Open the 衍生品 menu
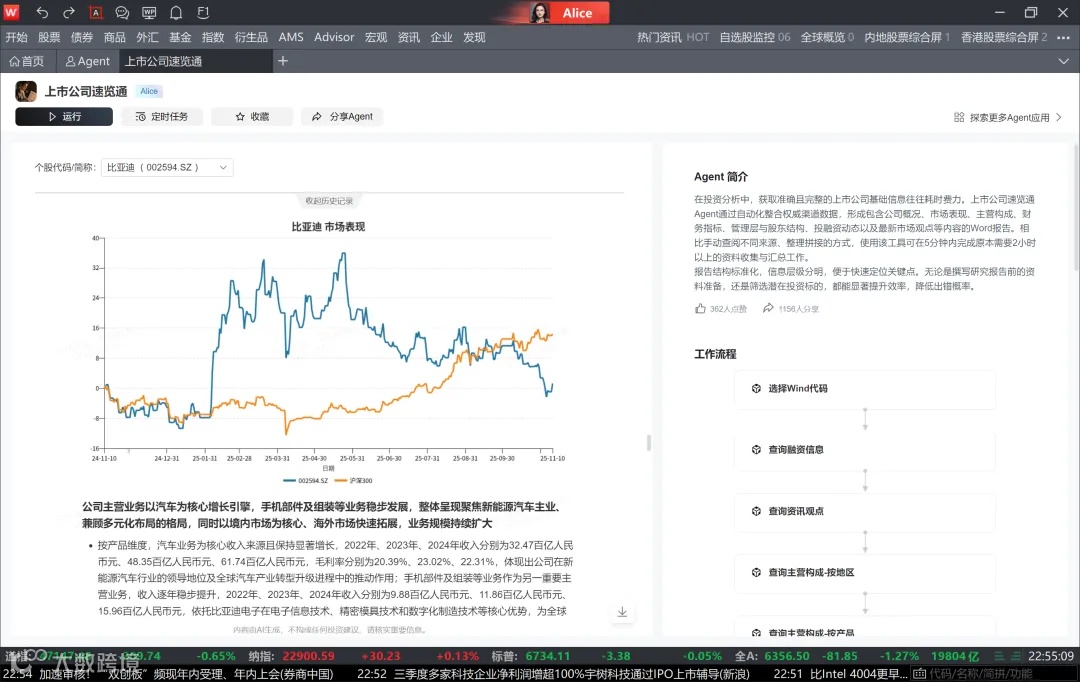1080x682 pixels. (x=251, y=37)
